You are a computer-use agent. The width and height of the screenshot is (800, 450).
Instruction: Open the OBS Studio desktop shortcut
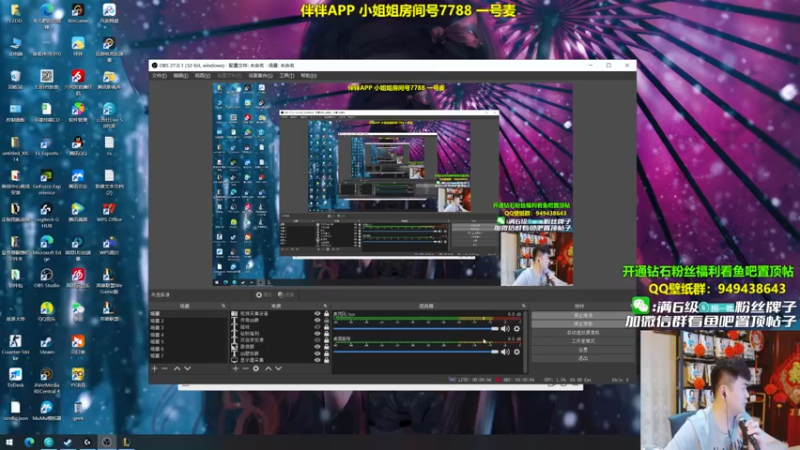tap(46, 279)
